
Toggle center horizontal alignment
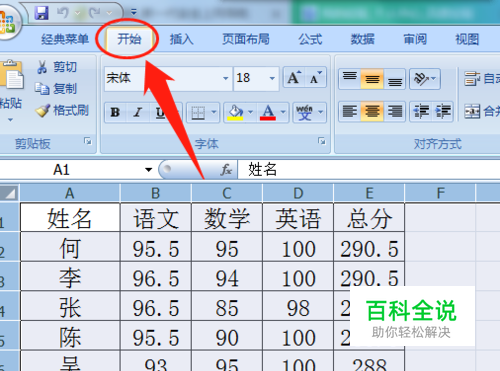point(372,111)
